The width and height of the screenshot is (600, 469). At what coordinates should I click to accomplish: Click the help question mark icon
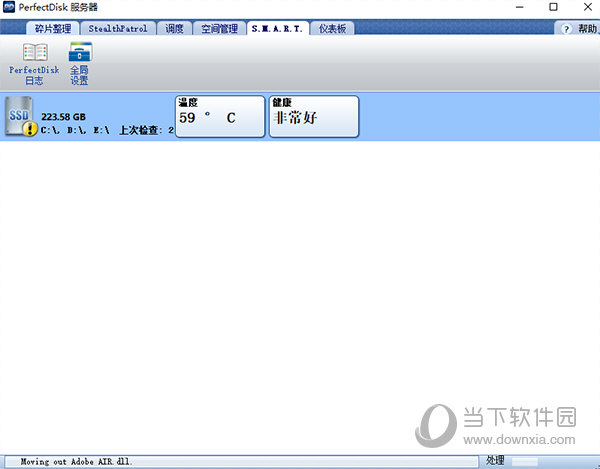point(566,29)
